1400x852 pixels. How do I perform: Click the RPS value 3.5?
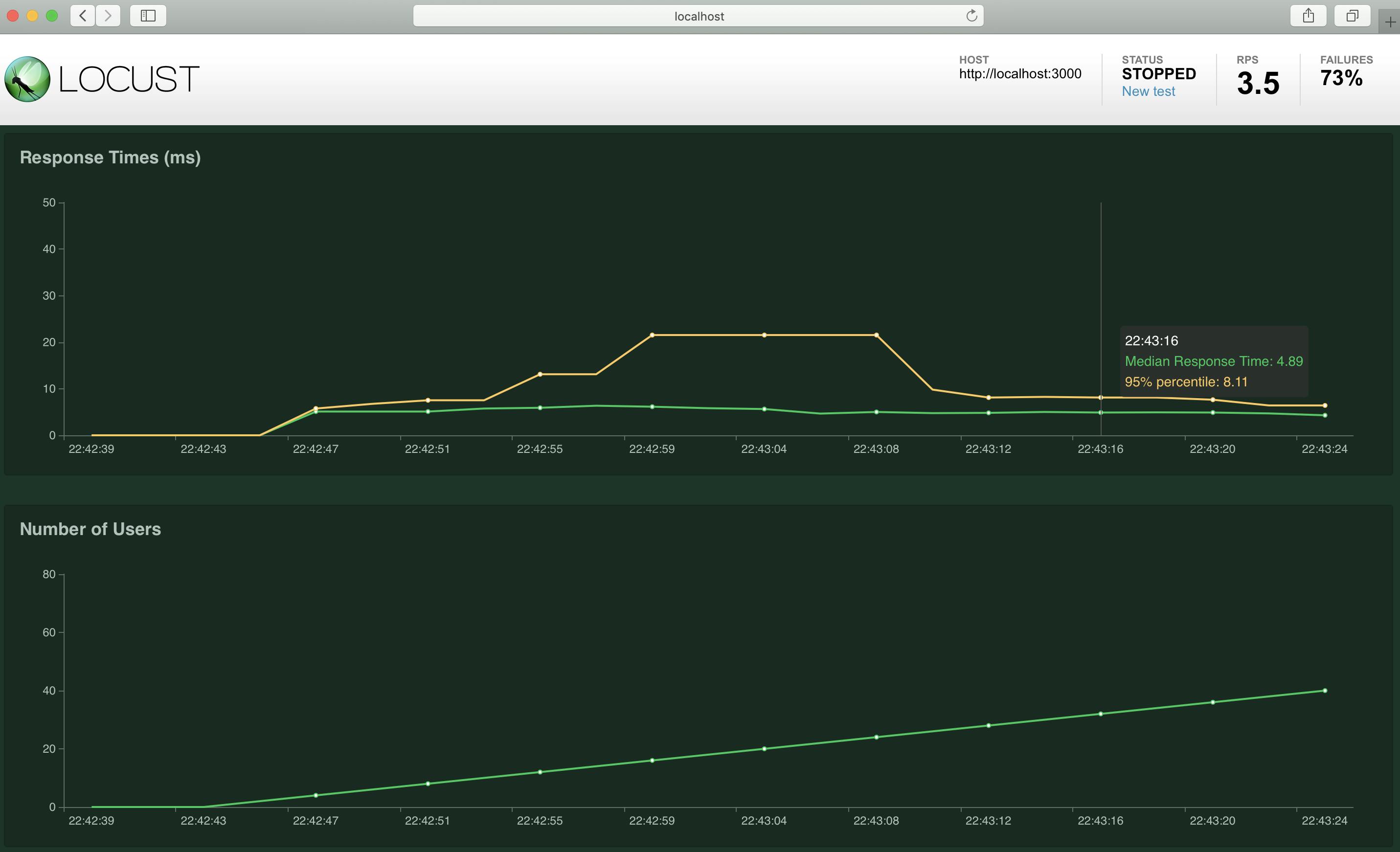(x=1258, y=84)
